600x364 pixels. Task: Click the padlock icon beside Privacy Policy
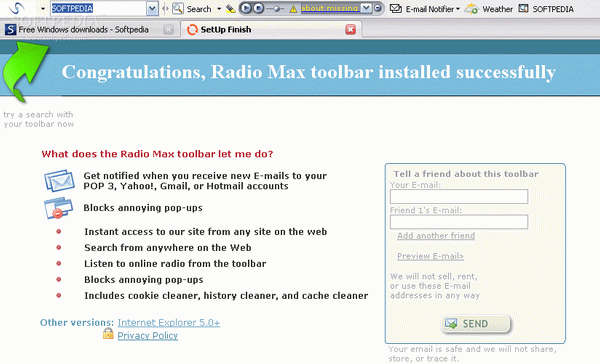pyautogui.click(x=108, y=333)
